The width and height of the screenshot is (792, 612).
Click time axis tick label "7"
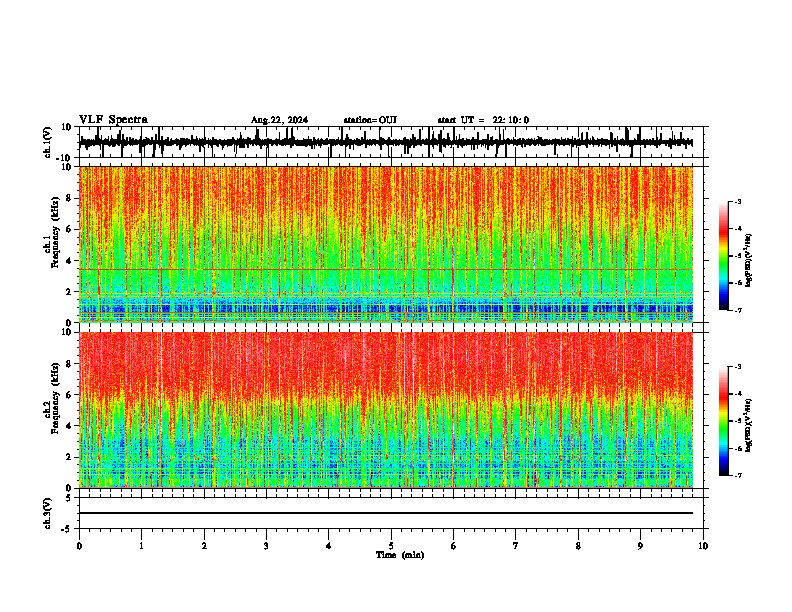(x=516, y=546)
